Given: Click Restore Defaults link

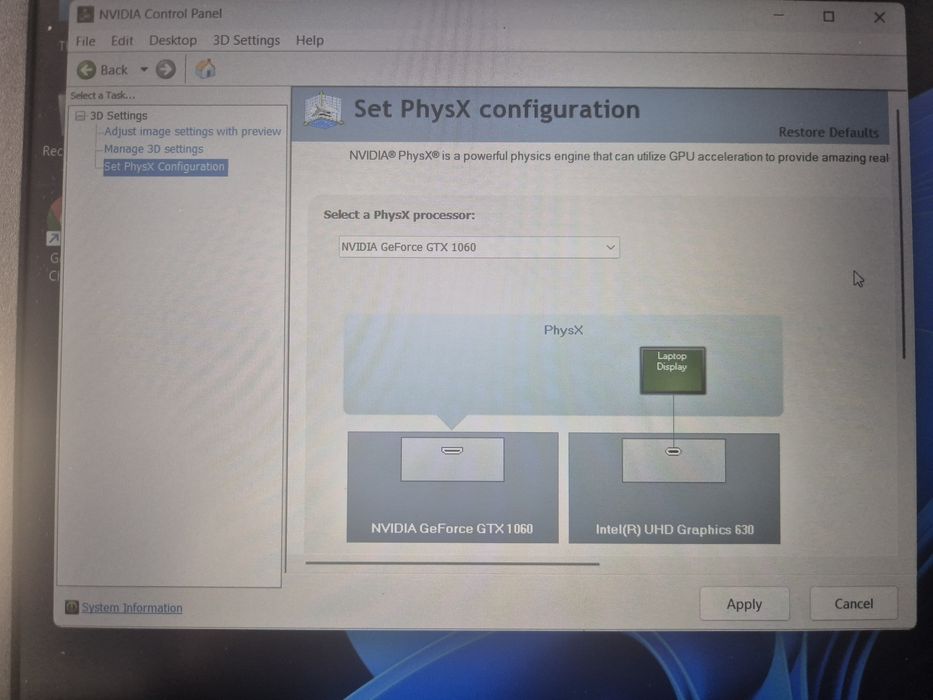Looking at the screenshot, I should click(828, 132).
